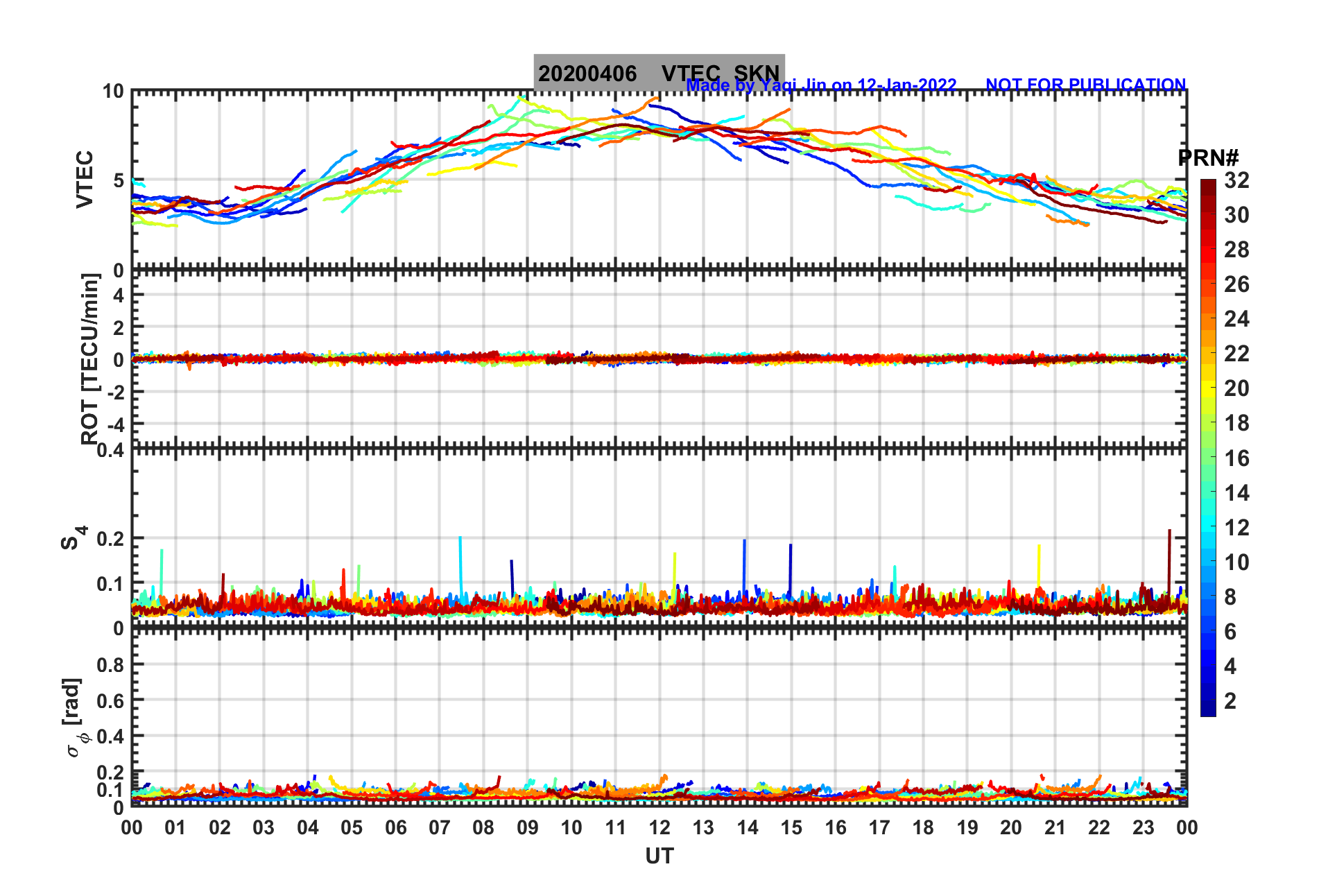Click VTEC axis tick label 5

[118, 181]
